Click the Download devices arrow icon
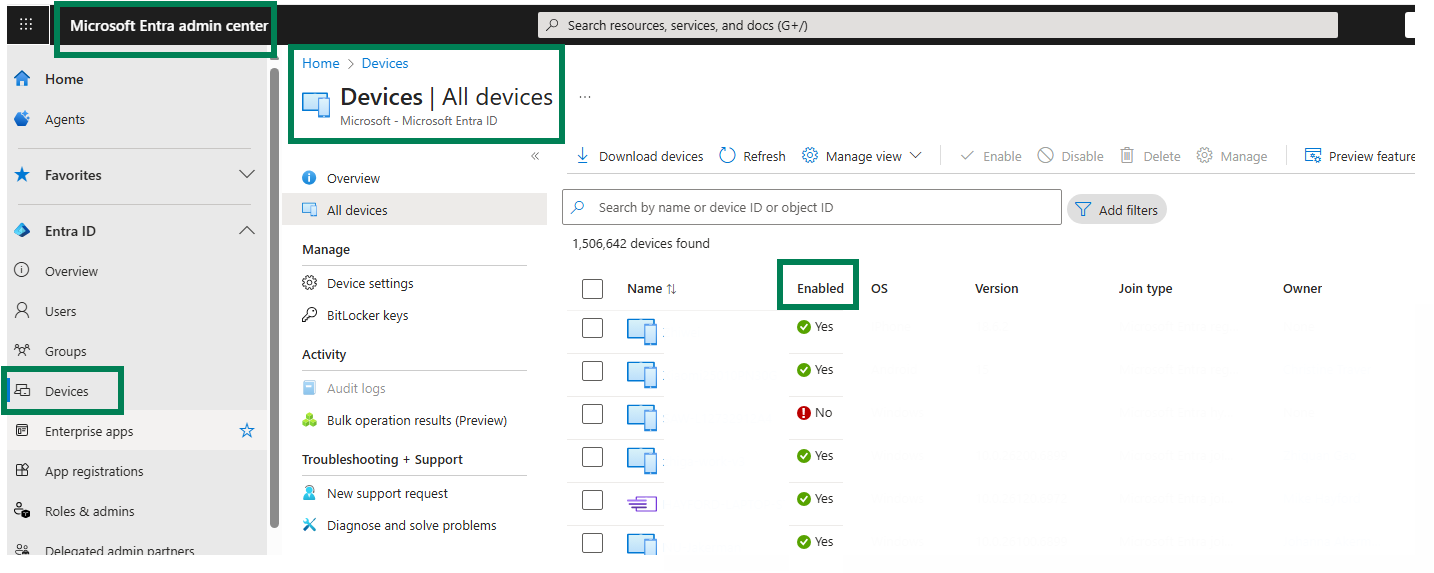Viewport: 1434px width, 573px height. (583, 156)
